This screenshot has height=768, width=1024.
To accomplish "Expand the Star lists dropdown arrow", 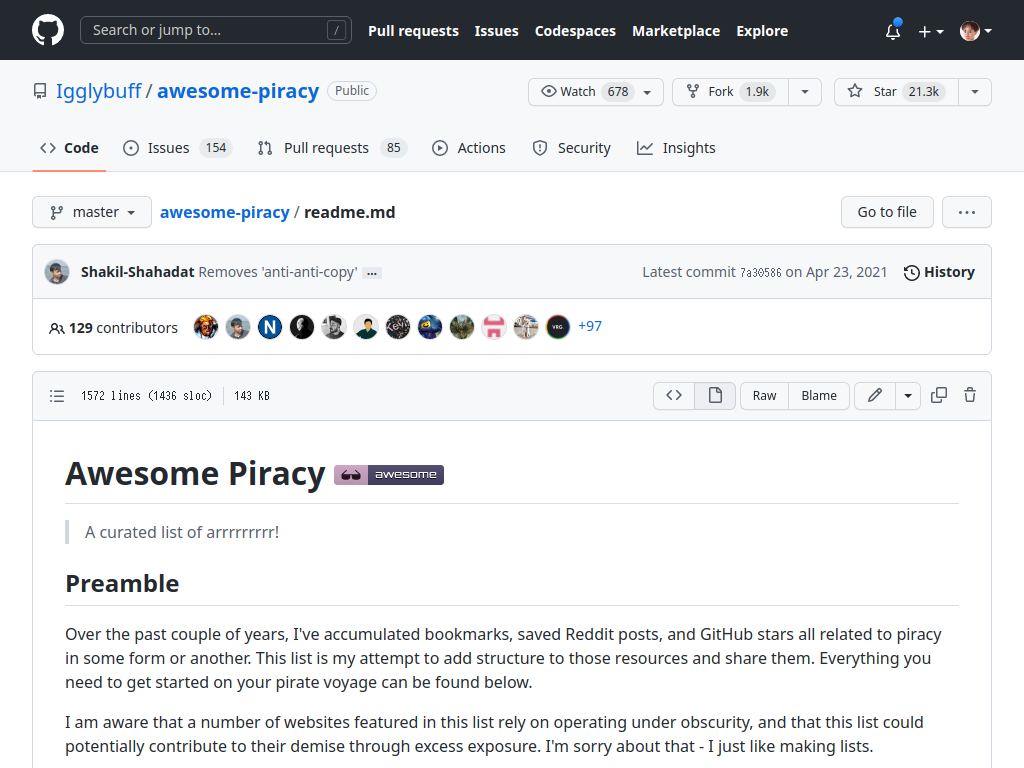I will coord(975,92).
